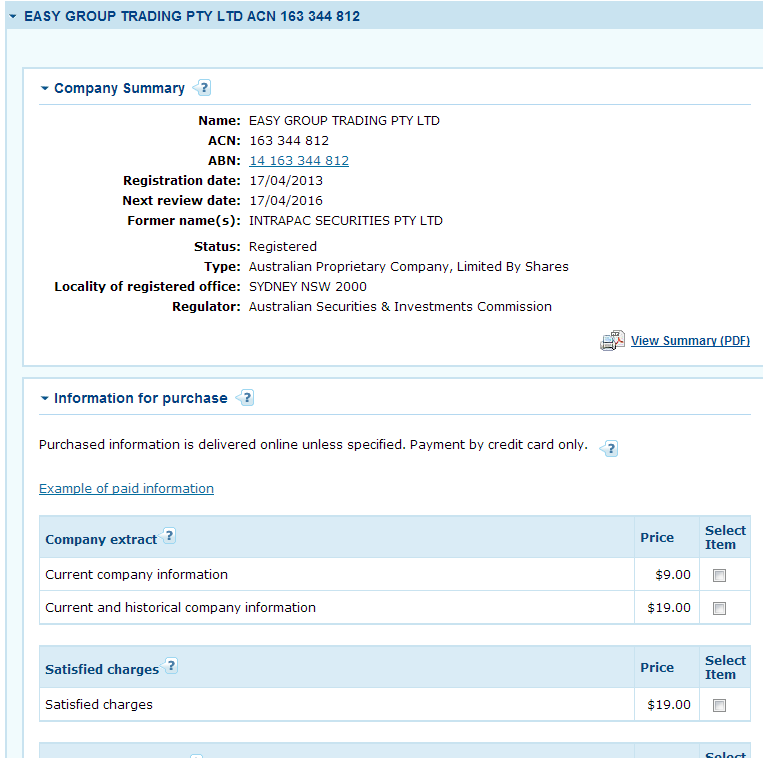This screenshot has width=763, height=758.
Task: Open View Summary (PDF) link
Action: 690,341
